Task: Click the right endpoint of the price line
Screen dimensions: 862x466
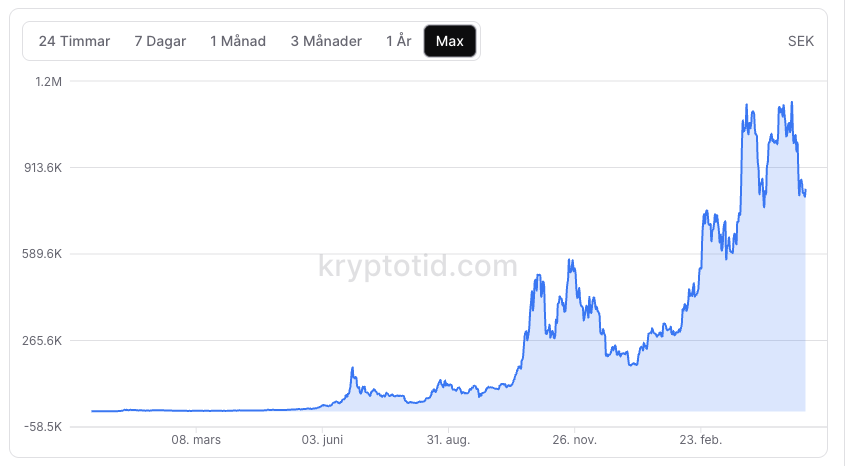Action: (805, 190)
